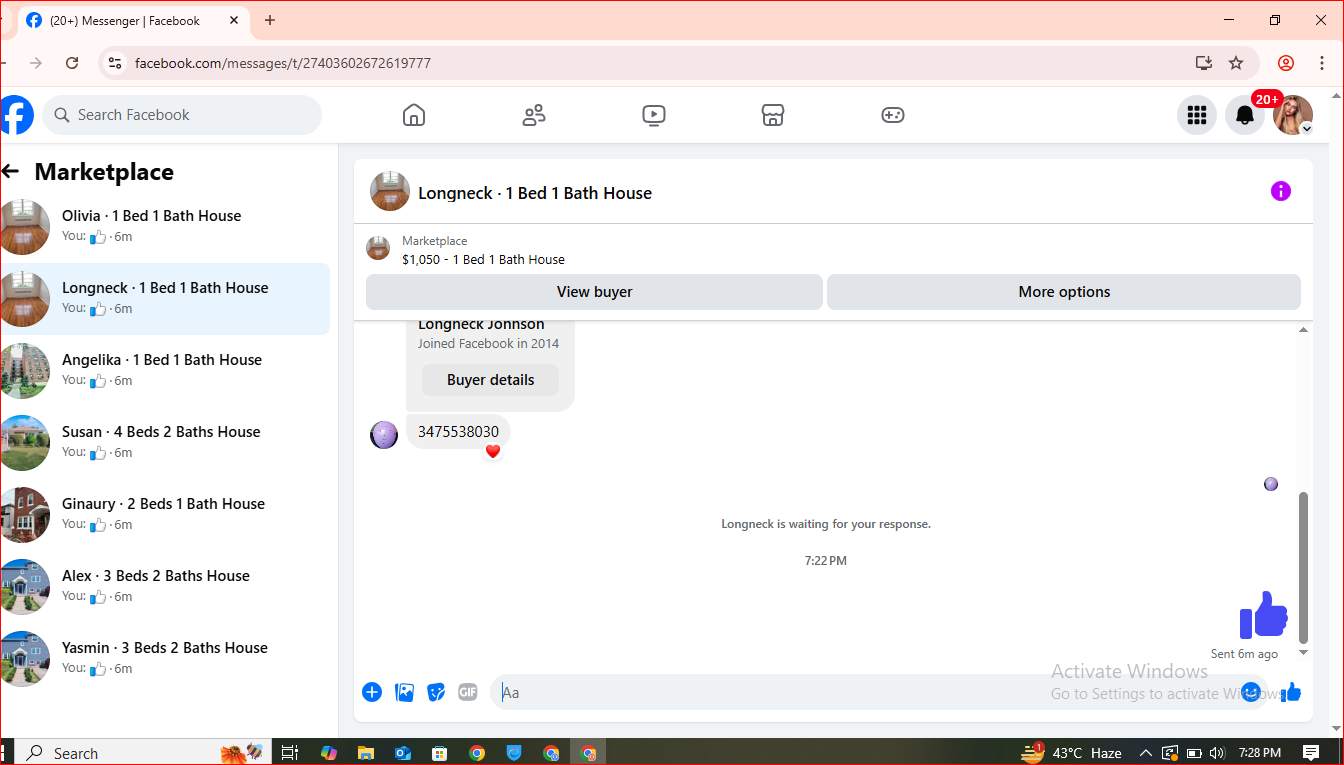
Task: Open the Gaming controller icon
Action: click(x=892, y=115)
